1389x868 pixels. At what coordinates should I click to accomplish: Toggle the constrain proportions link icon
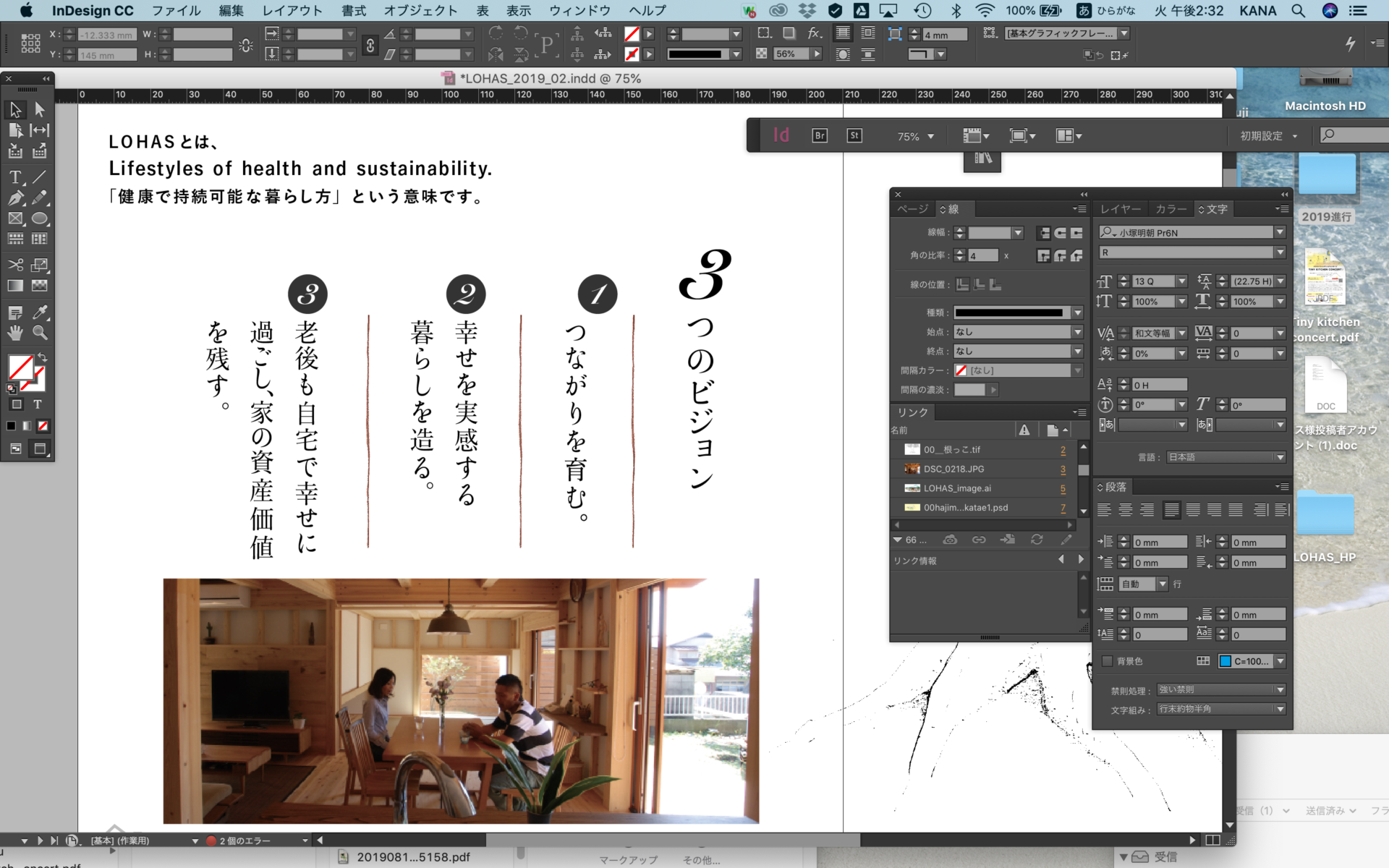[x=370, y=45]
